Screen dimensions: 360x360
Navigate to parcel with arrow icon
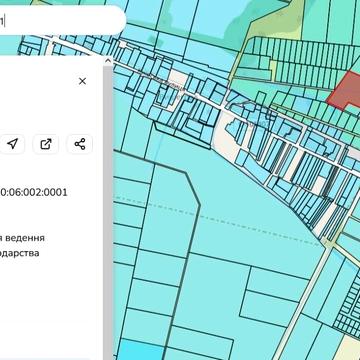(12, 144)
